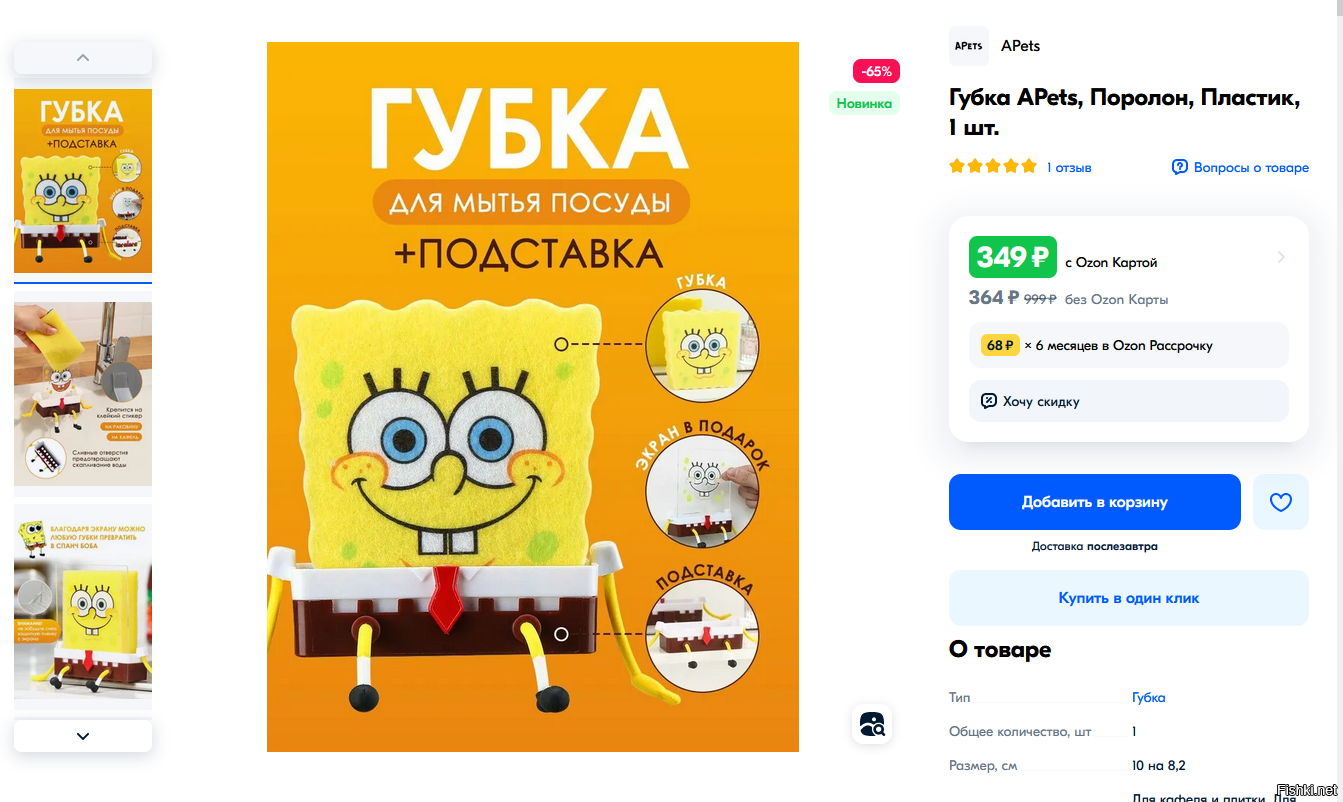Image resolution: width=1343 pixels, height=802 pixels.
Task: Buy in one click button
Action: pyautogui.click(x=1128, y=598)
